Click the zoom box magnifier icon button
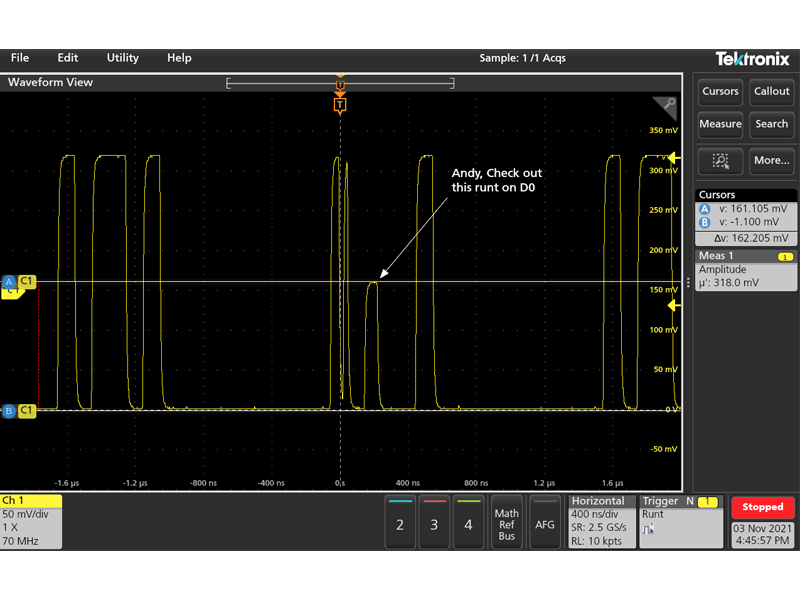This screenshot has height=600, width=800. [x=720, y=159]
